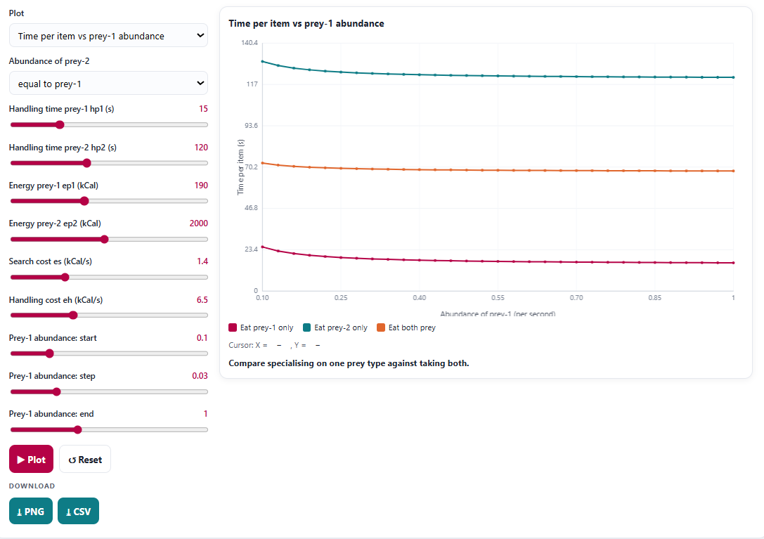Click the Prey-1 abundance end slider handle
The width and height of the screenshot is (764, 539).
pos(77,430)
